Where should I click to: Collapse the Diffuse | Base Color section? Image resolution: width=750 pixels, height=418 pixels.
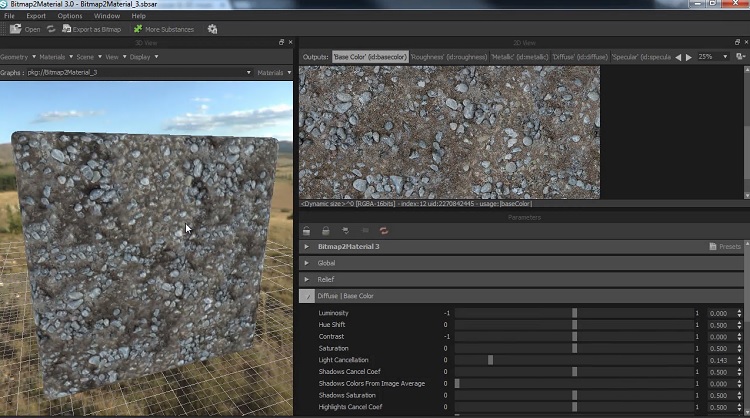[x=307, y=296]
